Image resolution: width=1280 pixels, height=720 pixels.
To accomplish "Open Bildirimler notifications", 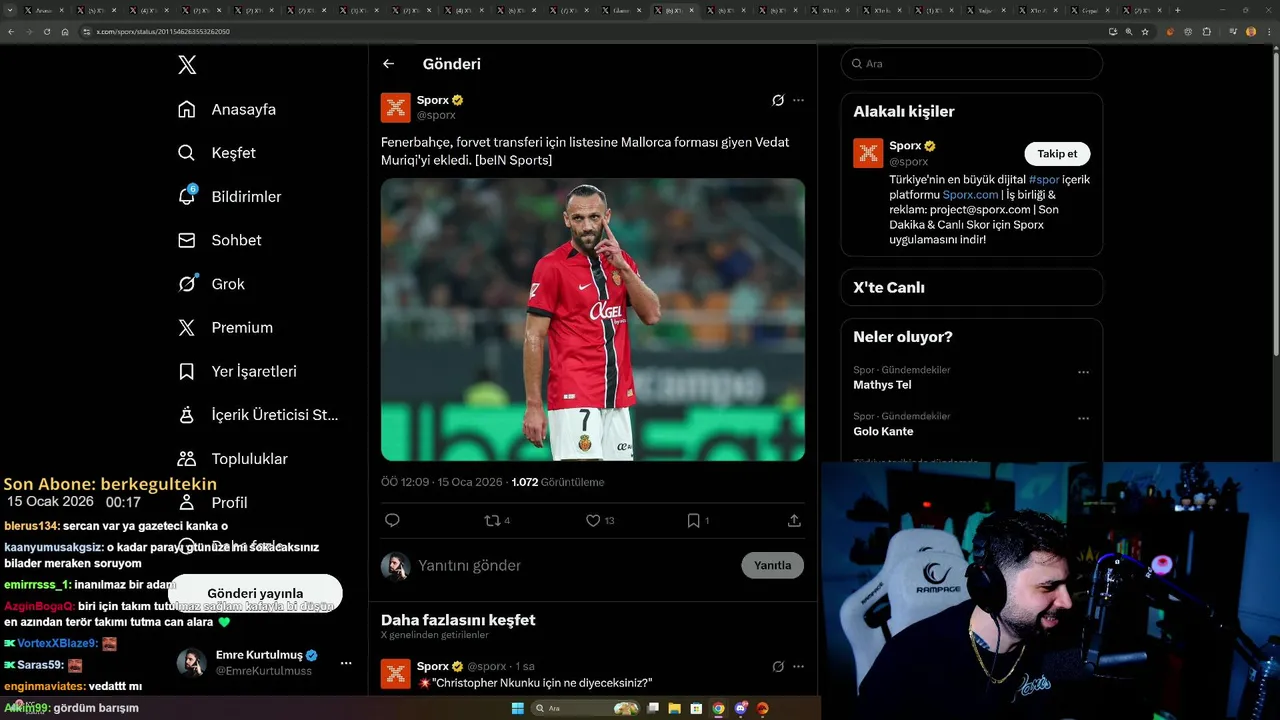I will tap(229, 196).
